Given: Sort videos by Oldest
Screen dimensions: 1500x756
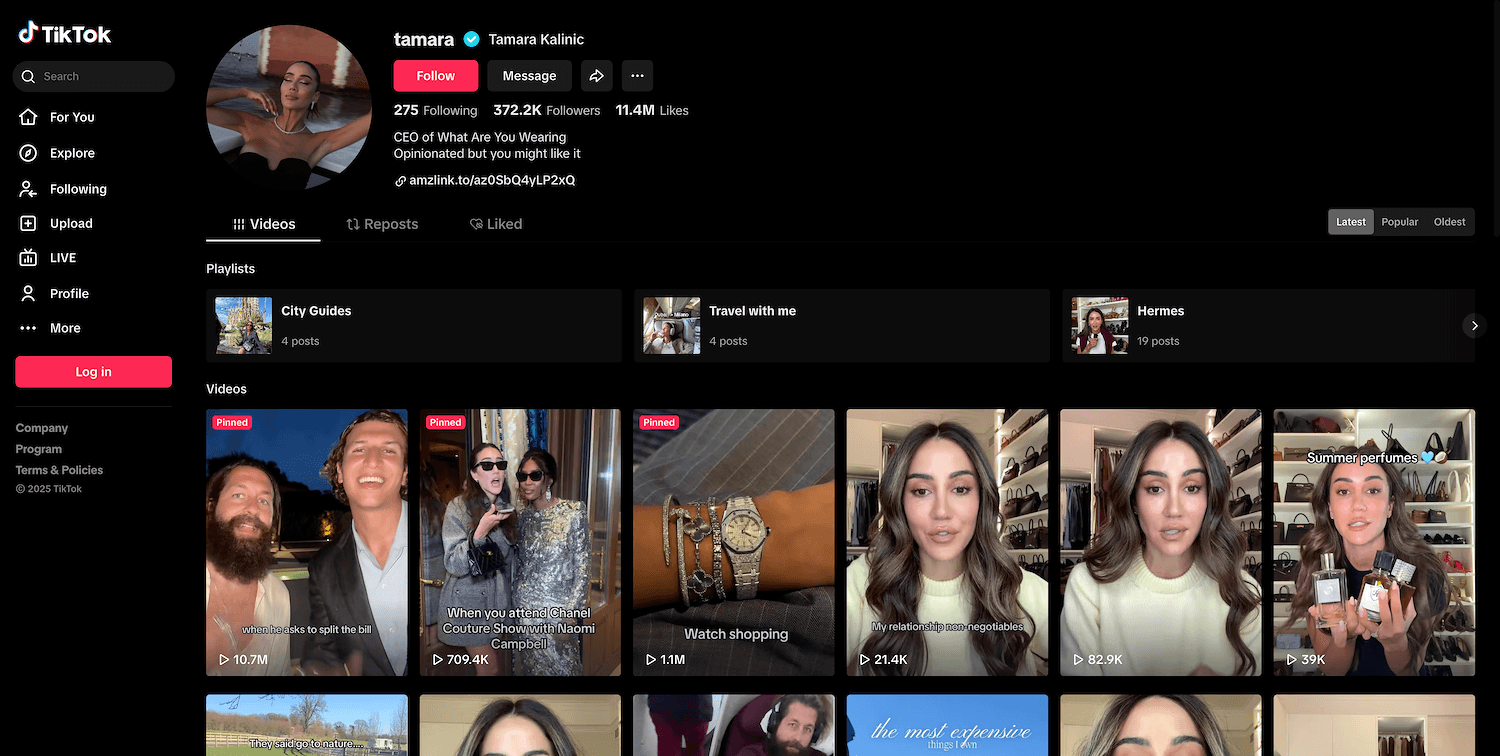Looking at the screenshot, I should coord(1449,222).
